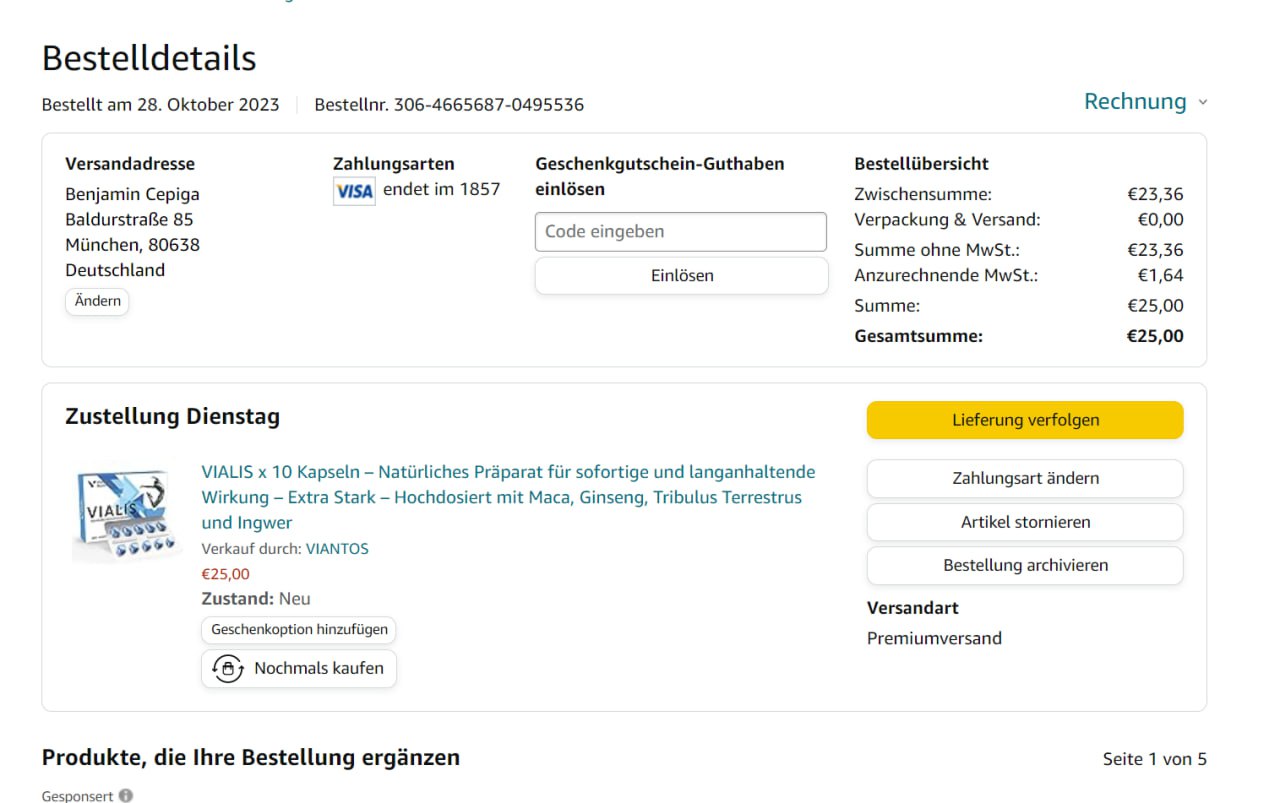
Task: Archive the order with Bestellung archivieren
Action: pos(1025,565)
